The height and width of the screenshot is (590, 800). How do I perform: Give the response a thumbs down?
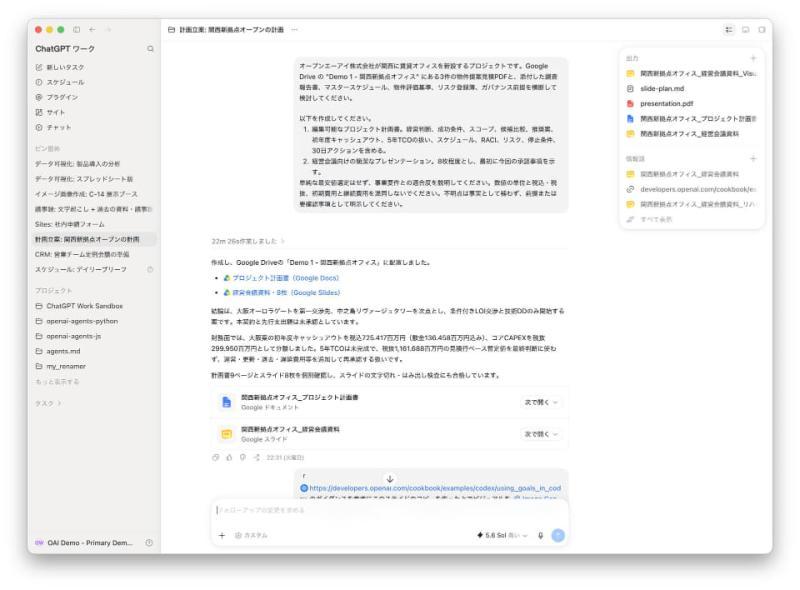click(x=243, y=457)
